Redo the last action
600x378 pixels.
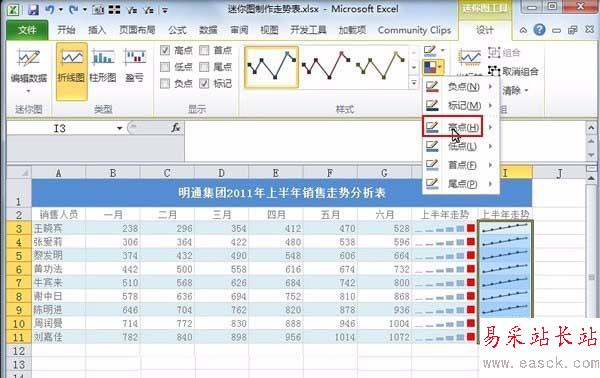(x=74, y=9)
